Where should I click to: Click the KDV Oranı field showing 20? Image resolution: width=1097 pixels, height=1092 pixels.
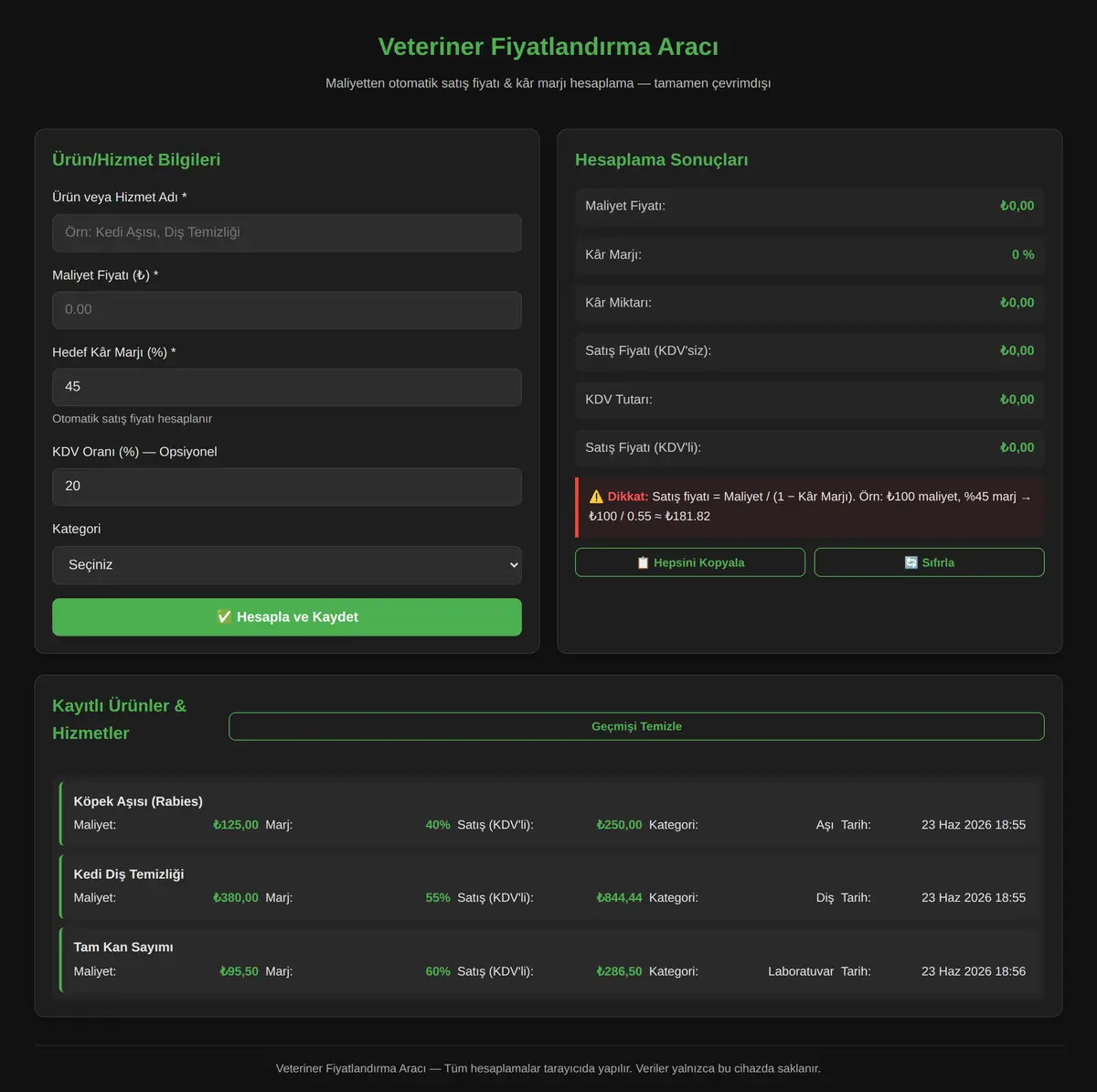[x=287, y=487]
